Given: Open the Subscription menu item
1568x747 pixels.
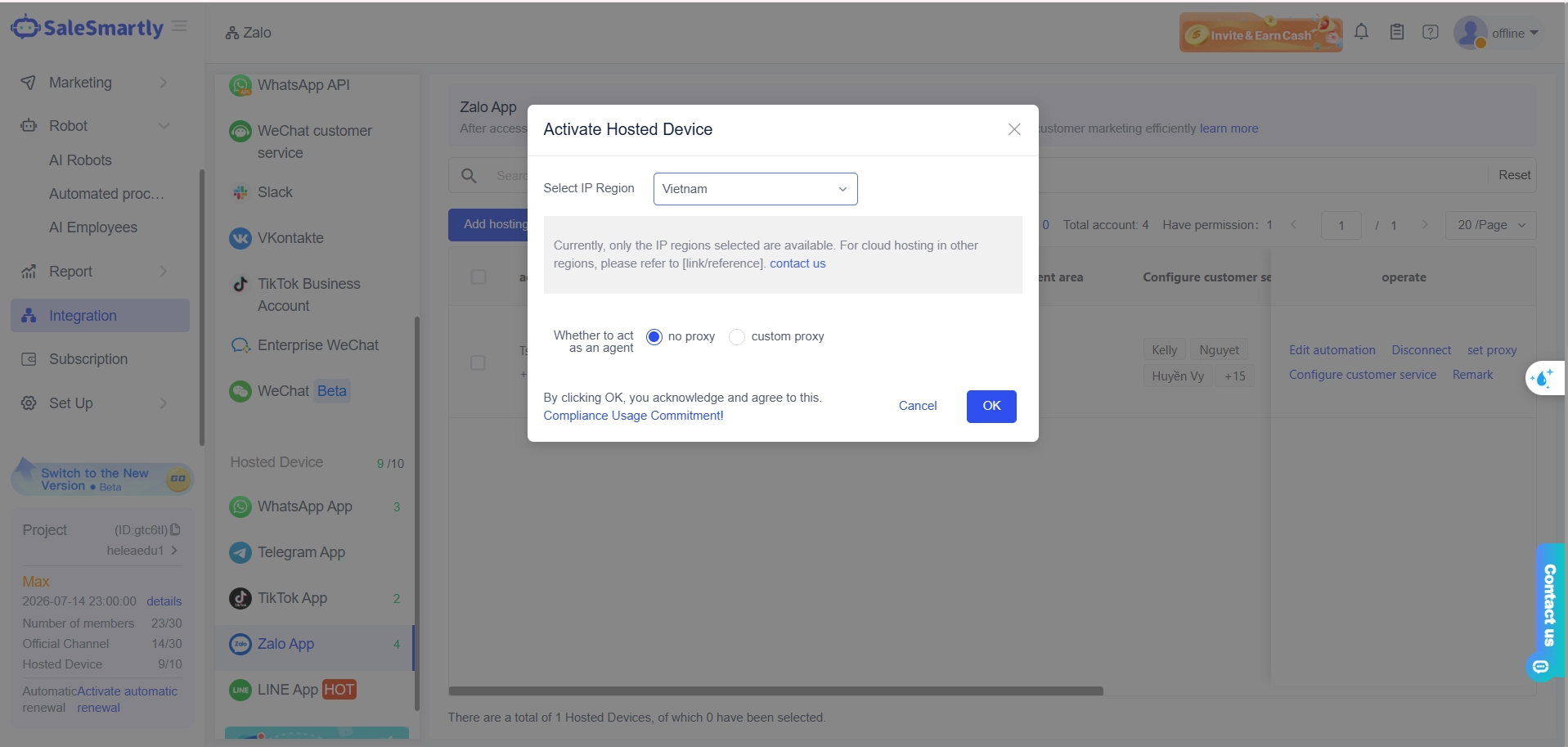Looking at the screenshot, I should [x=100, y=359].
